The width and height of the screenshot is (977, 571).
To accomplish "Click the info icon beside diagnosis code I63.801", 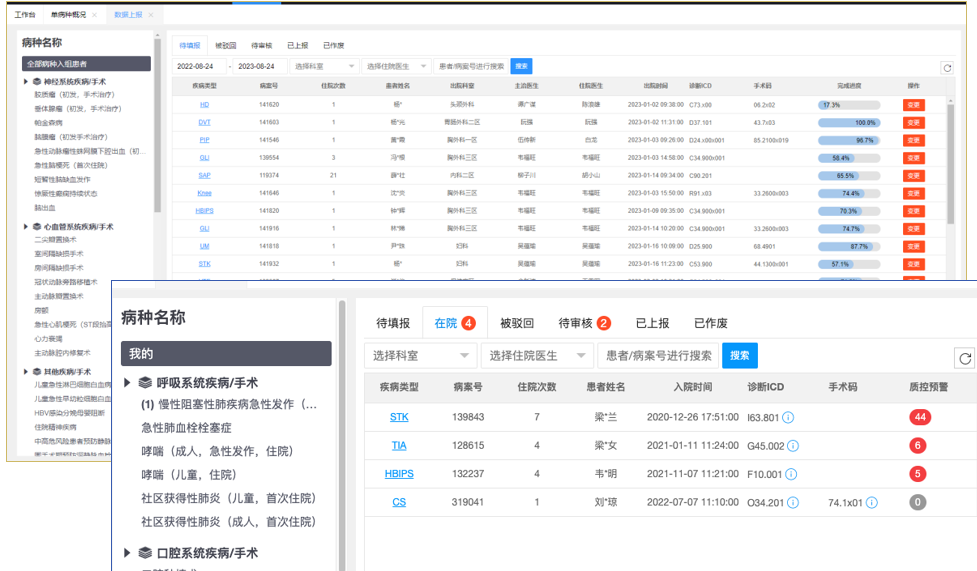I will 789,417.
